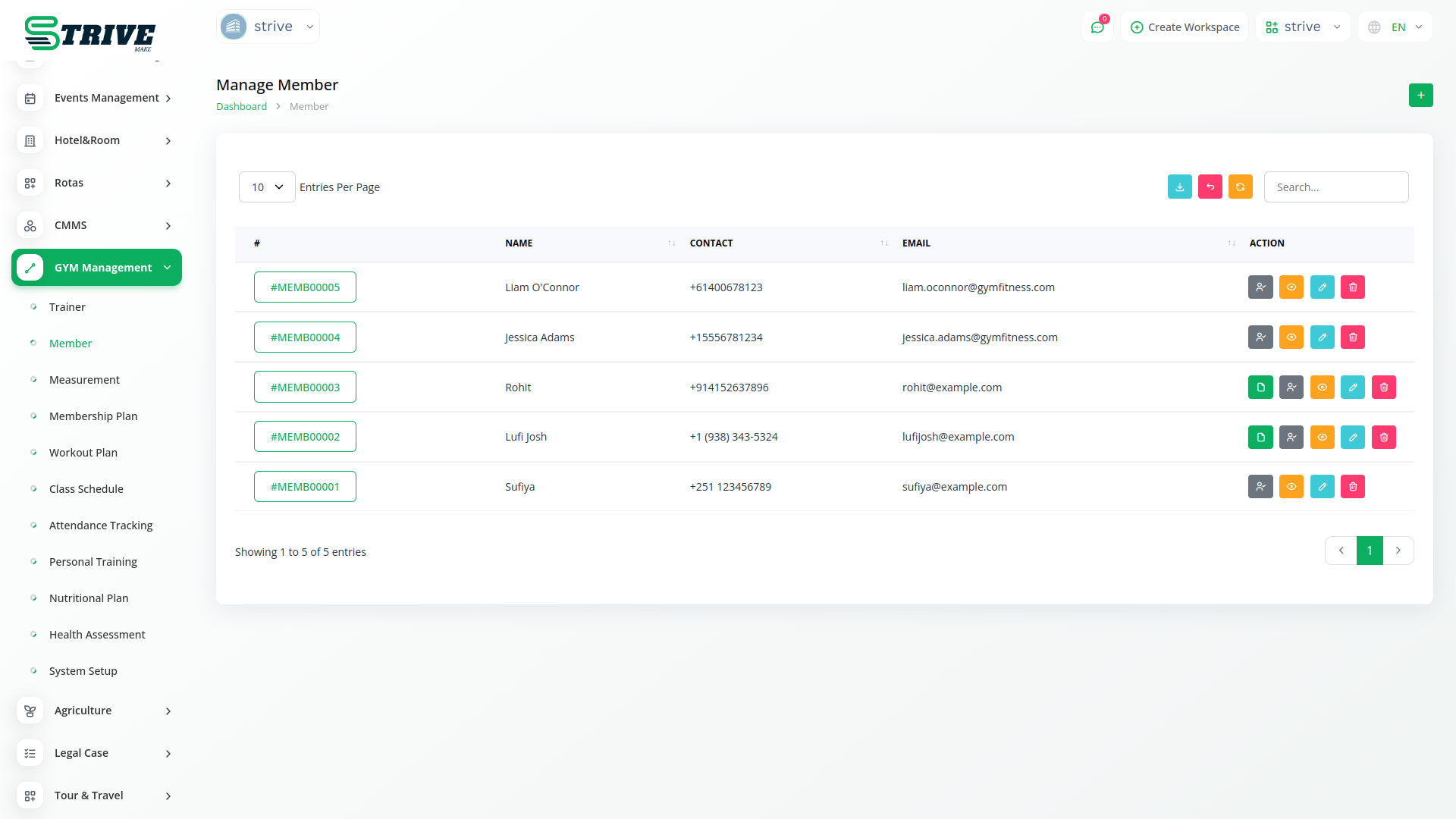Viewport: 1456px width, 819px height.
Task: View Lufi Josh details via eye icon
Action: pos(1322,438)
